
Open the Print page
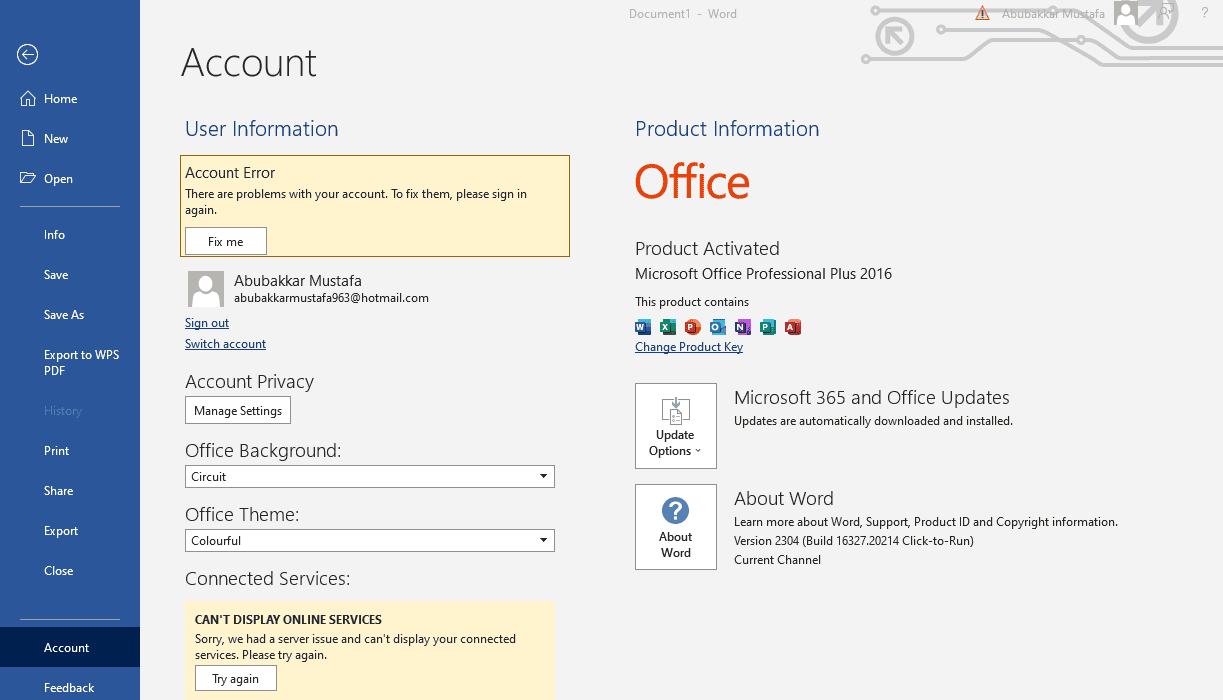coord(70,451)
